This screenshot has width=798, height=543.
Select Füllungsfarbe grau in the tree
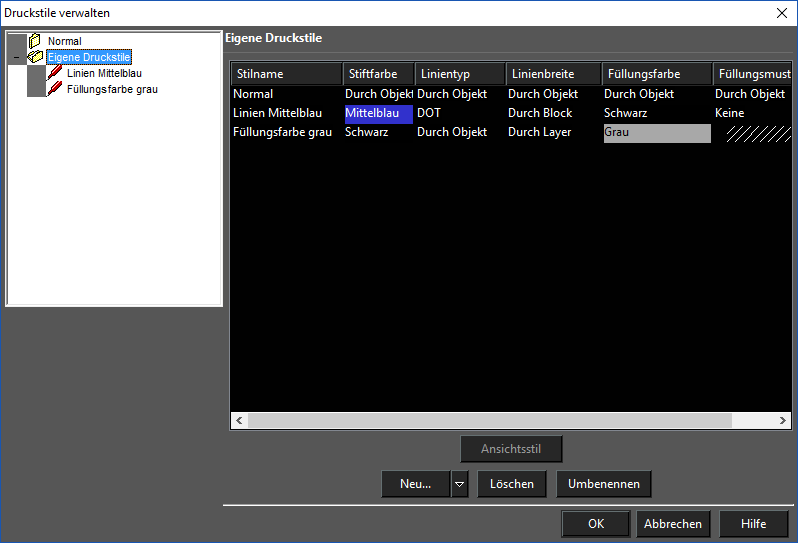pyautogui.click(x=112, y=90)
